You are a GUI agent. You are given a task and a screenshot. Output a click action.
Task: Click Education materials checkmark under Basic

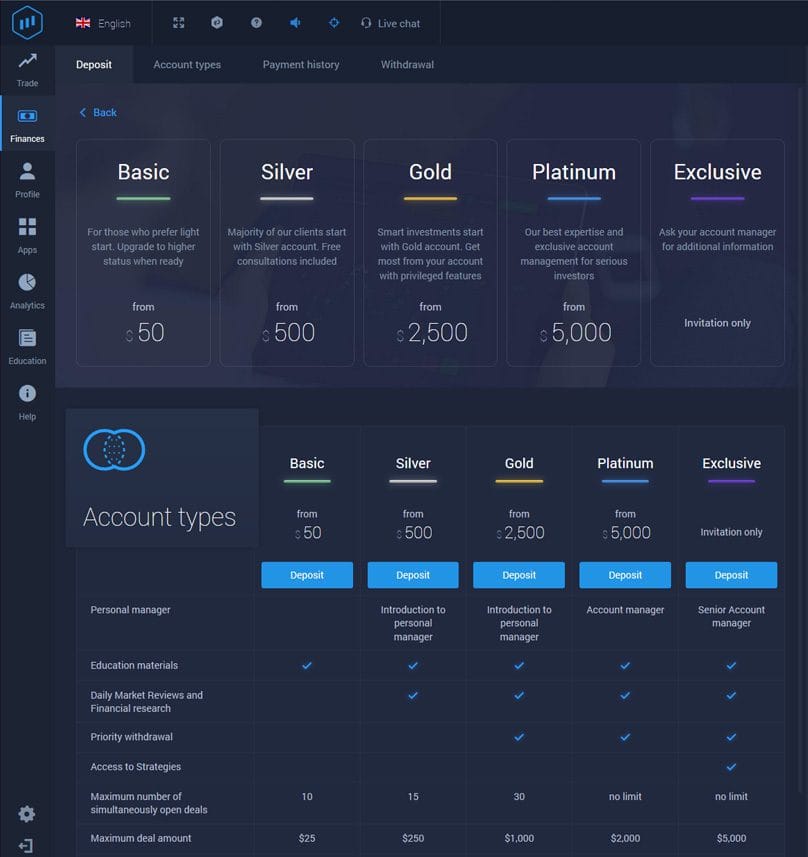[307, 665]
